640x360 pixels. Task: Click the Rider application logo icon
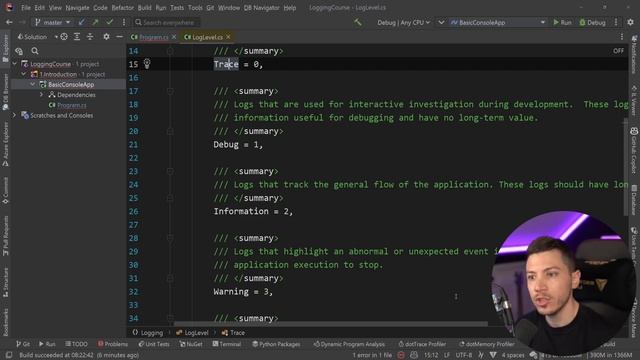pyautogui.click(x=9, y=7)
